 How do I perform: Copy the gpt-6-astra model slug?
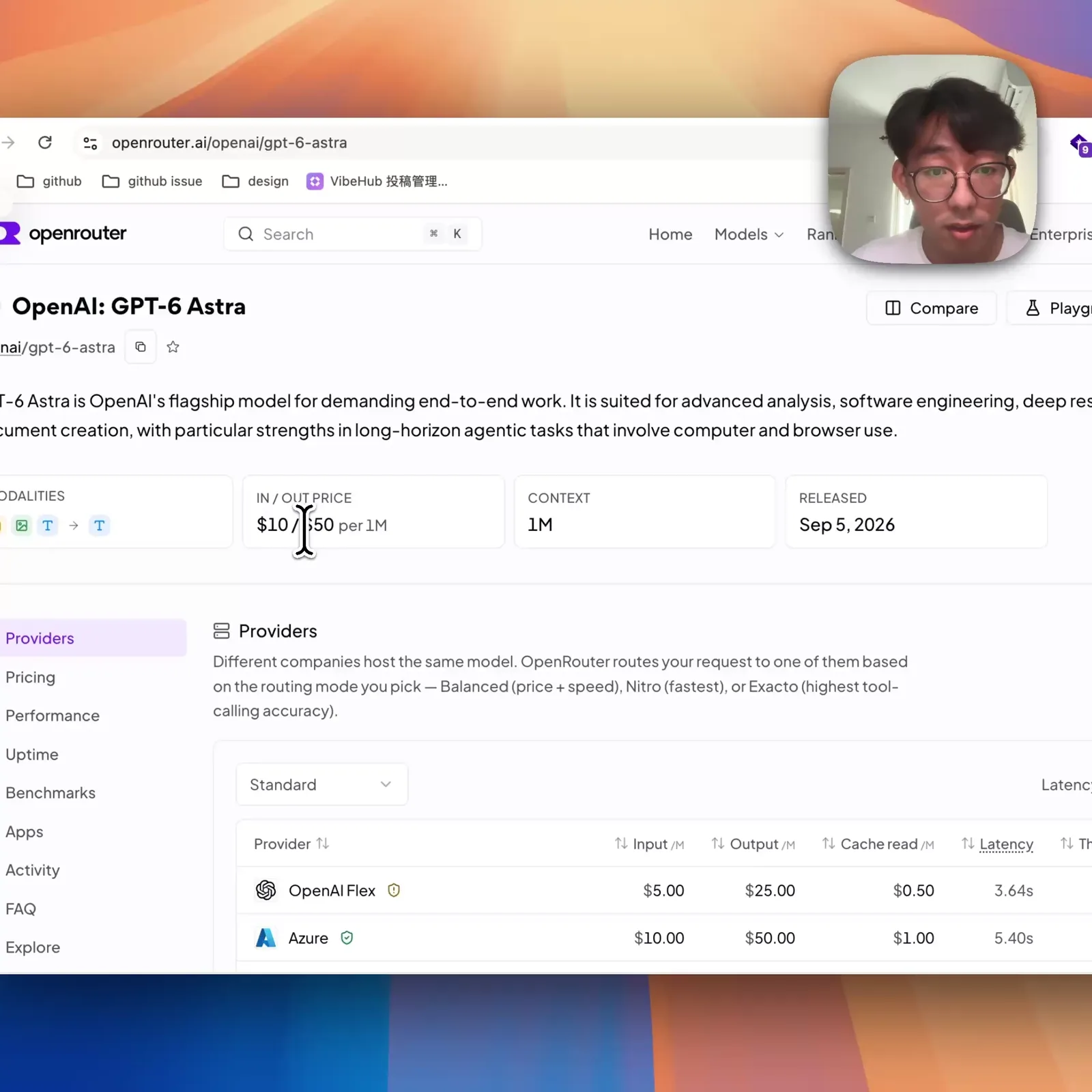click(x=141, y=347)
